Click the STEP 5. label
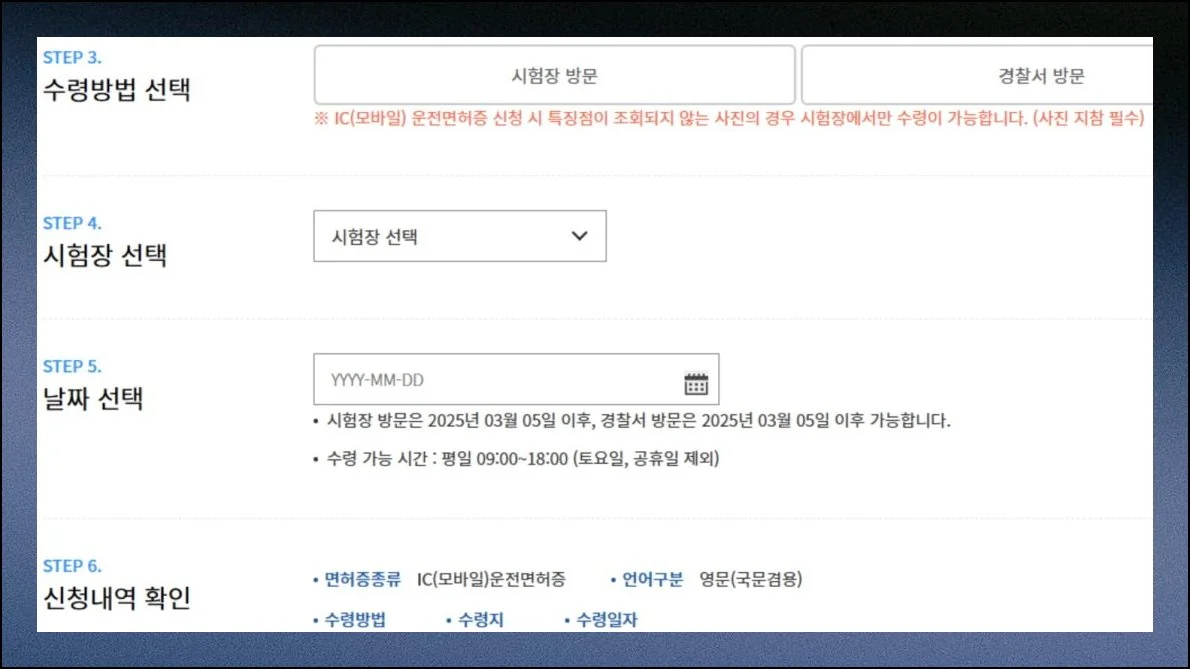 coord(72,366)
